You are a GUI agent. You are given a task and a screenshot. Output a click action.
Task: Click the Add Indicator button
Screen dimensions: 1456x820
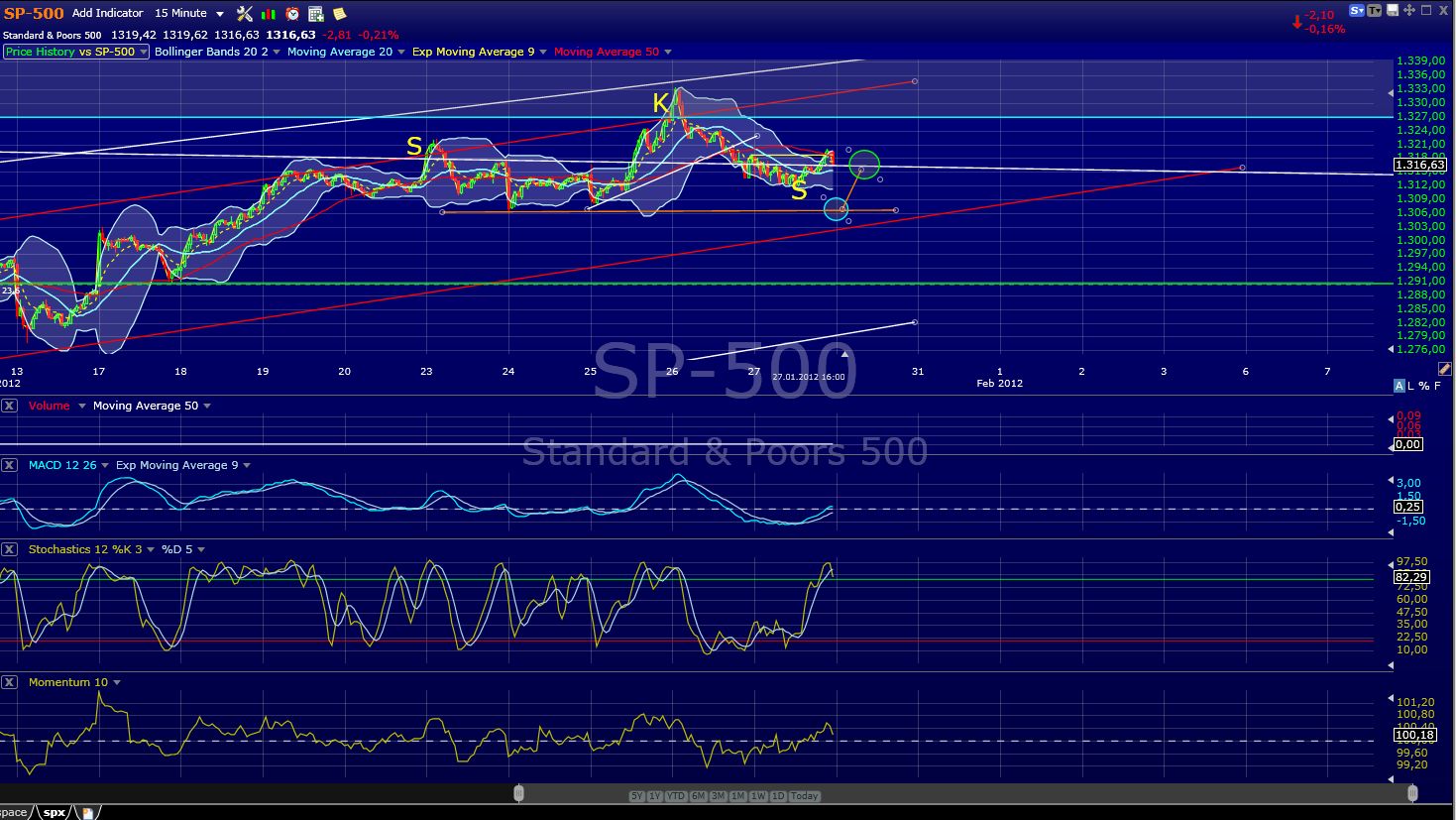(x=108, y=13)
